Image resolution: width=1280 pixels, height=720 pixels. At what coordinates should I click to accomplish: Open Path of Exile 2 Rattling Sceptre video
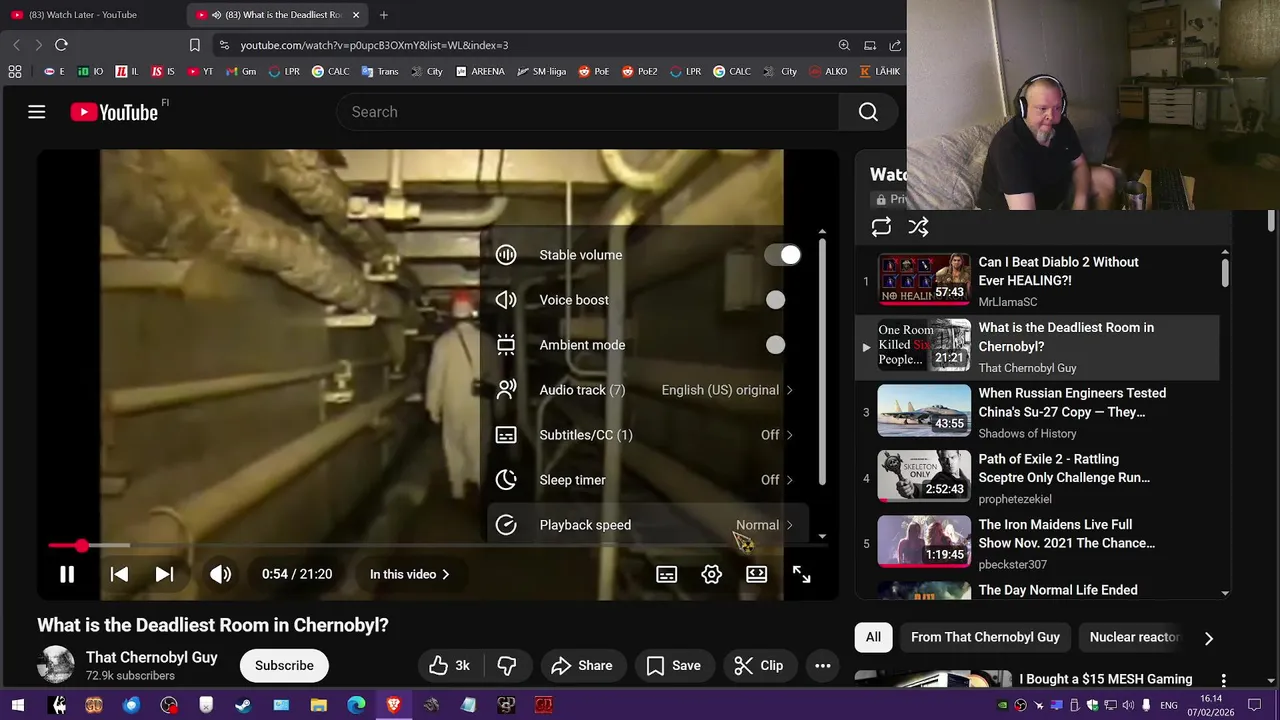[x=1037, y=476]
